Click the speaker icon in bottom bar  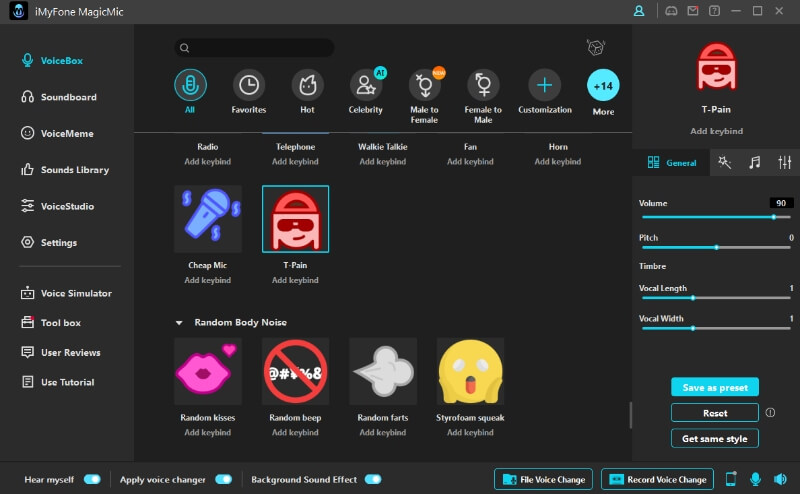pyautogui.click(x=780, y=479)
